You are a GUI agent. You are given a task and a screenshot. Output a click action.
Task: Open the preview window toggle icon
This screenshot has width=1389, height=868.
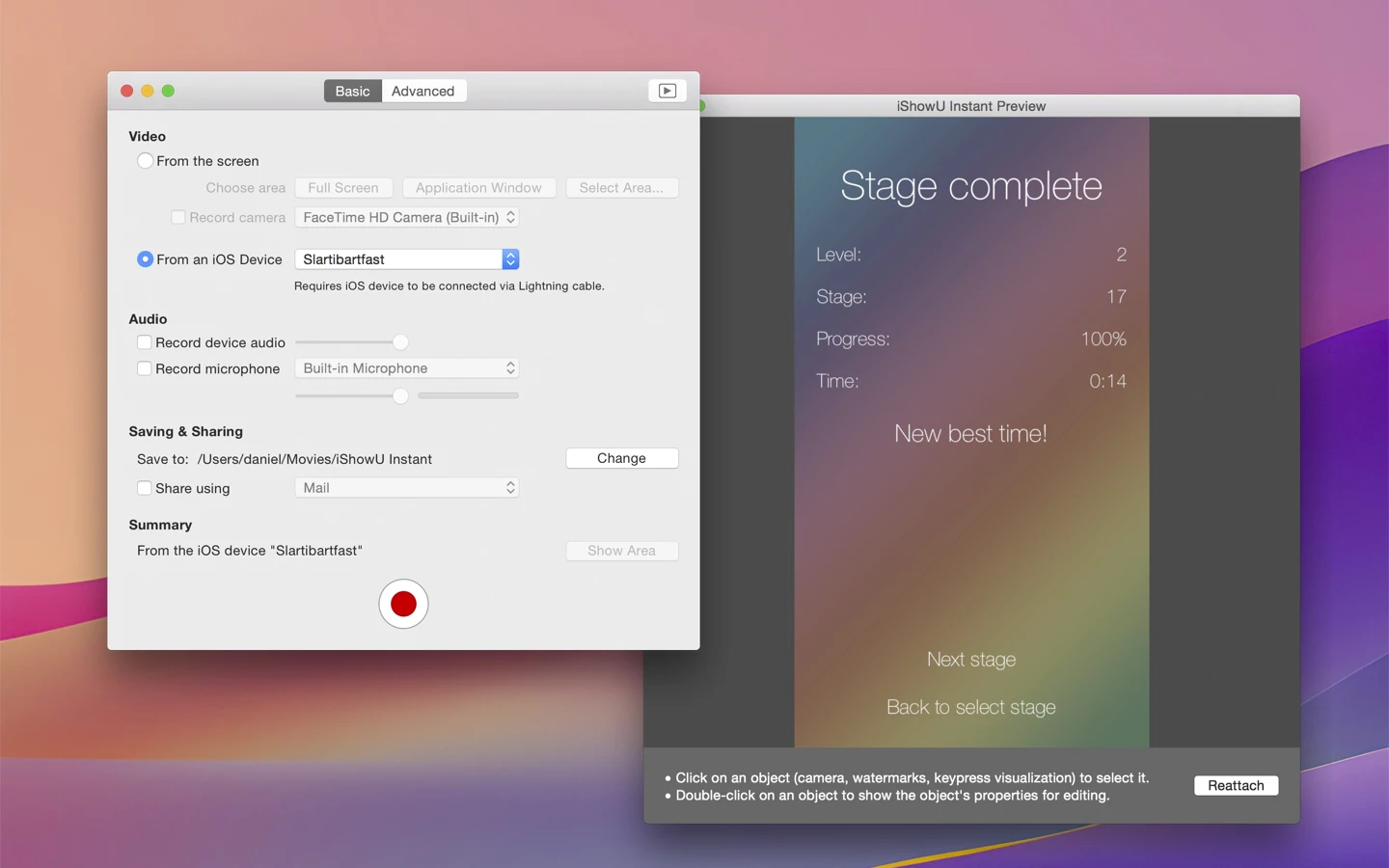[667, 91]
